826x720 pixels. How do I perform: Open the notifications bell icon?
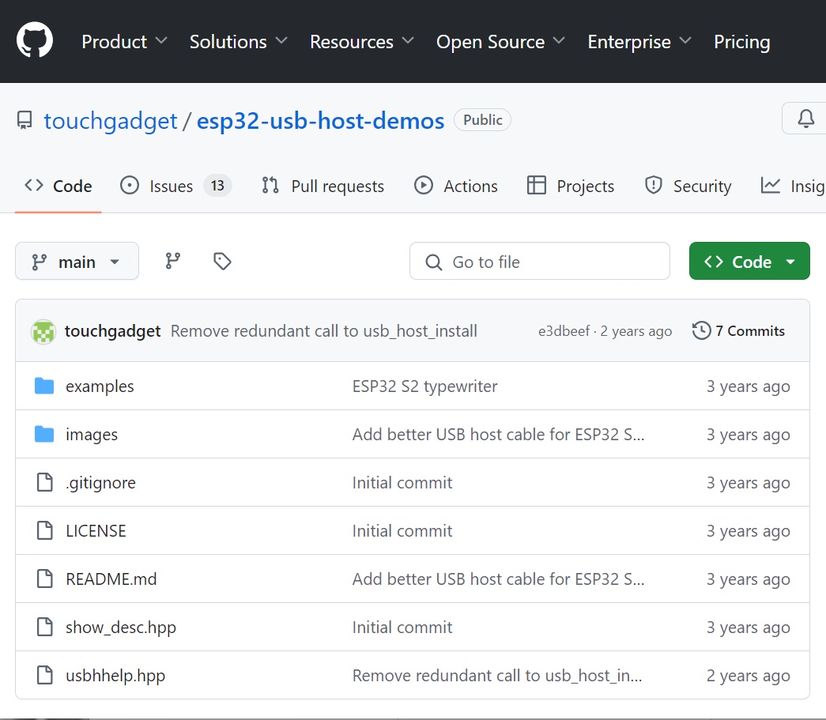tap(805, 120)
